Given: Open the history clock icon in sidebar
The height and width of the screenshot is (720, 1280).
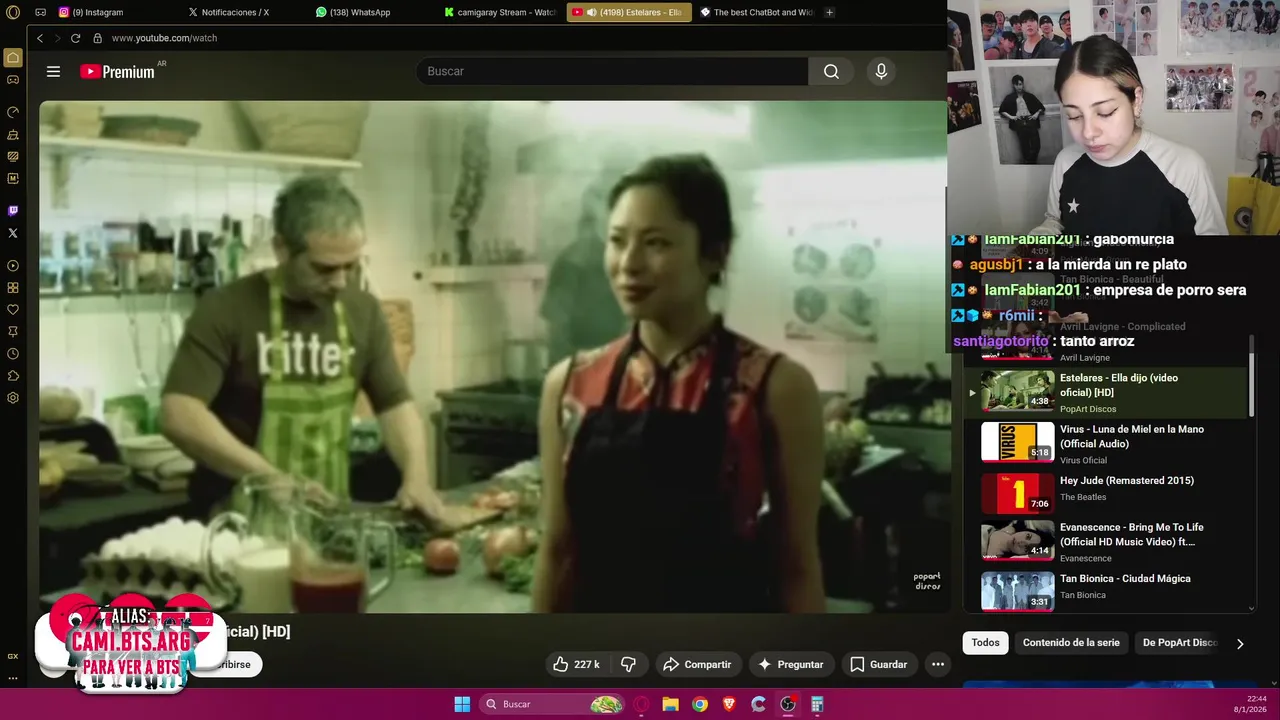Looking at the screenshot, I should tap(13, 354).
